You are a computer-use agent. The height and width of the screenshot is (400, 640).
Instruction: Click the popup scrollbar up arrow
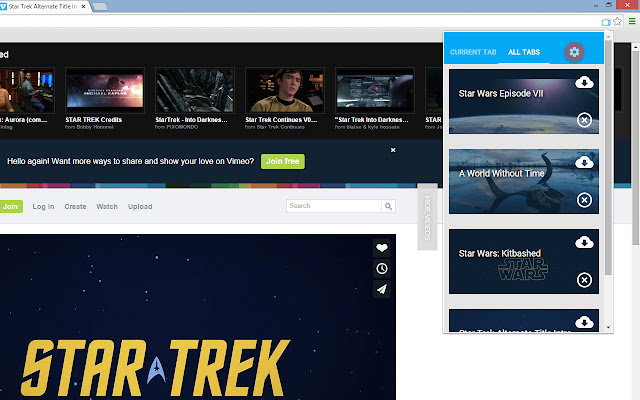[x=608, y=37]
